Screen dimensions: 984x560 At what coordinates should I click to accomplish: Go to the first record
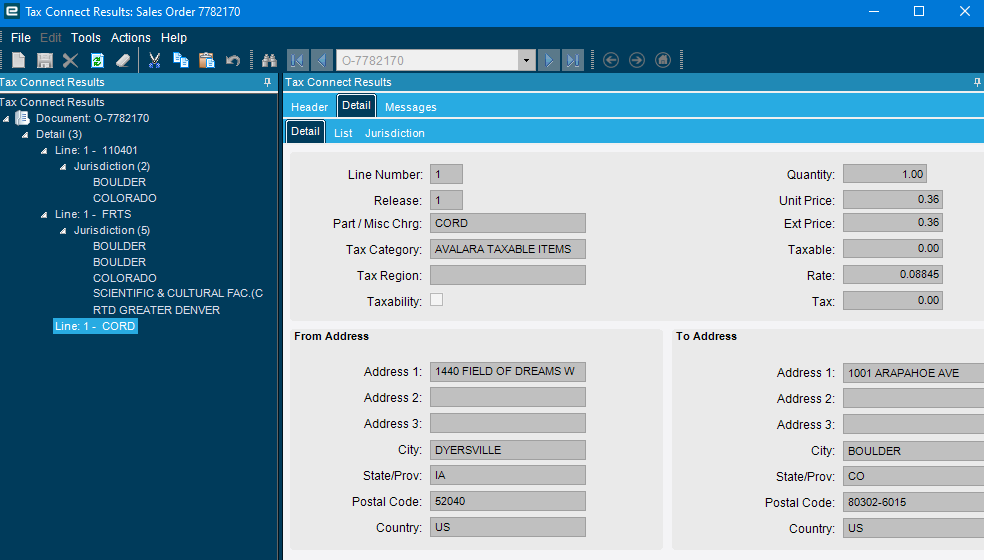tap(297, 60)
